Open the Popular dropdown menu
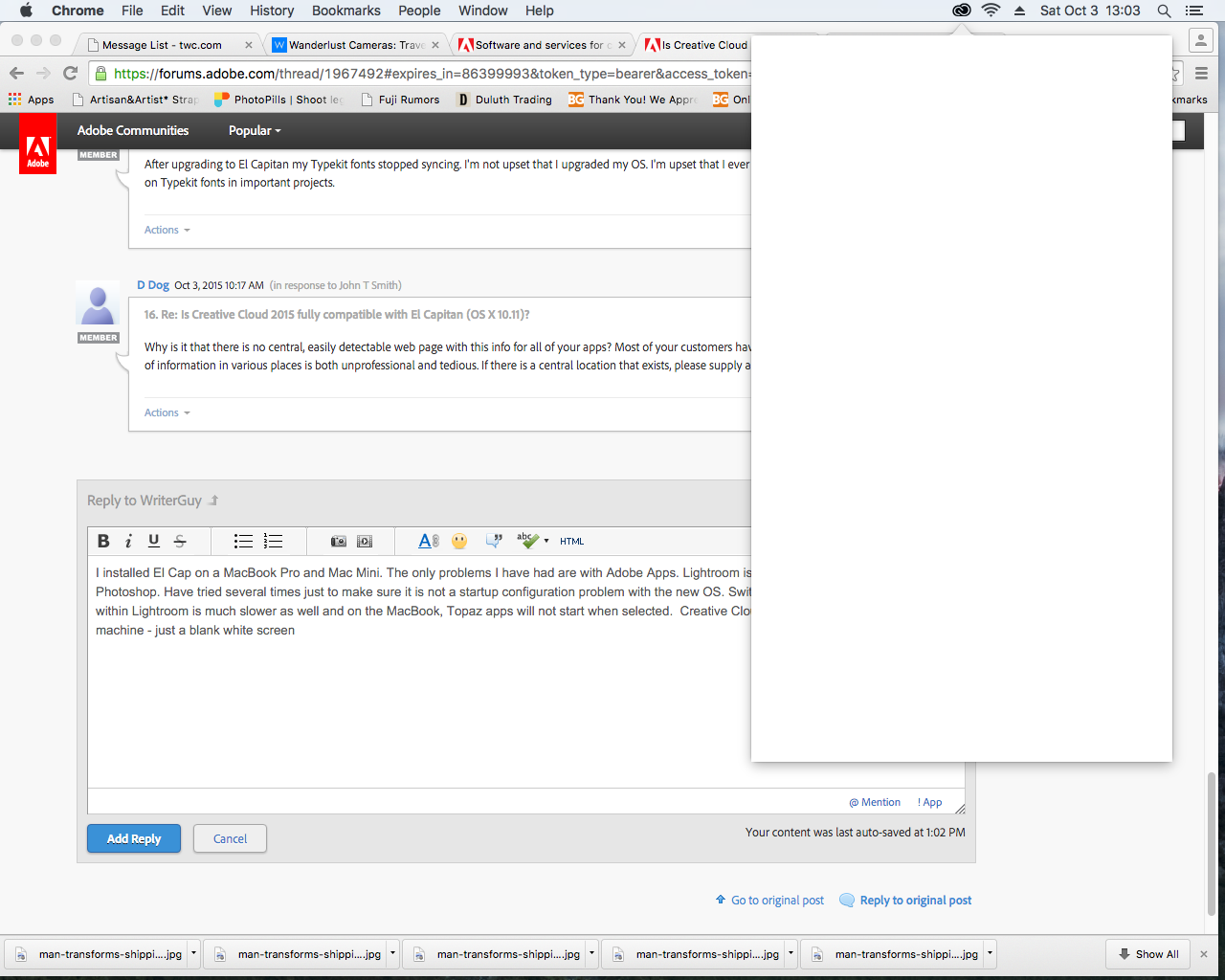This screenshot has width=1225, height=980. 255,130
